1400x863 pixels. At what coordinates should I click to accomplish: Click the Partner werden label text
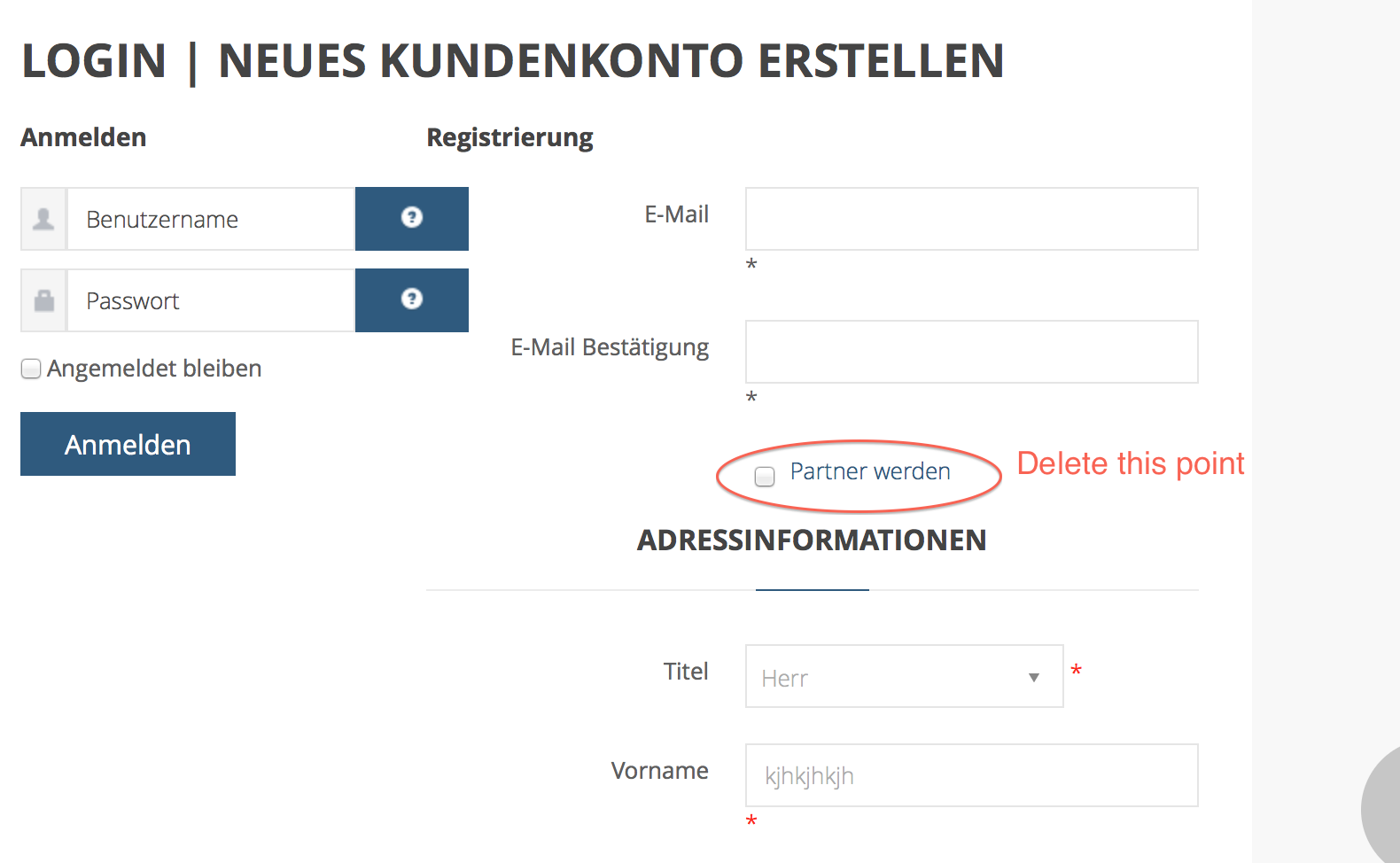(870, 471)
